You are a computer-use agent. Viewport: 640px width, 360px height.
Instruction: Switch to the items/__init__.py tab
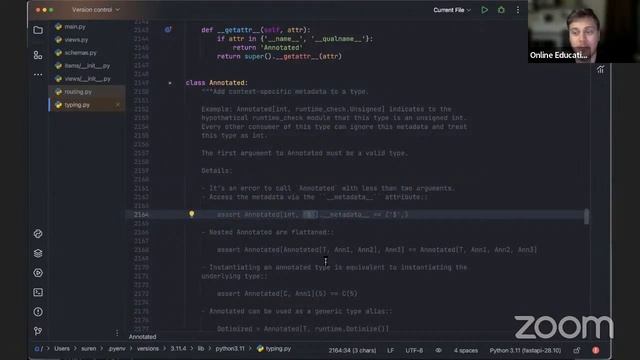[x=87, y=66]
